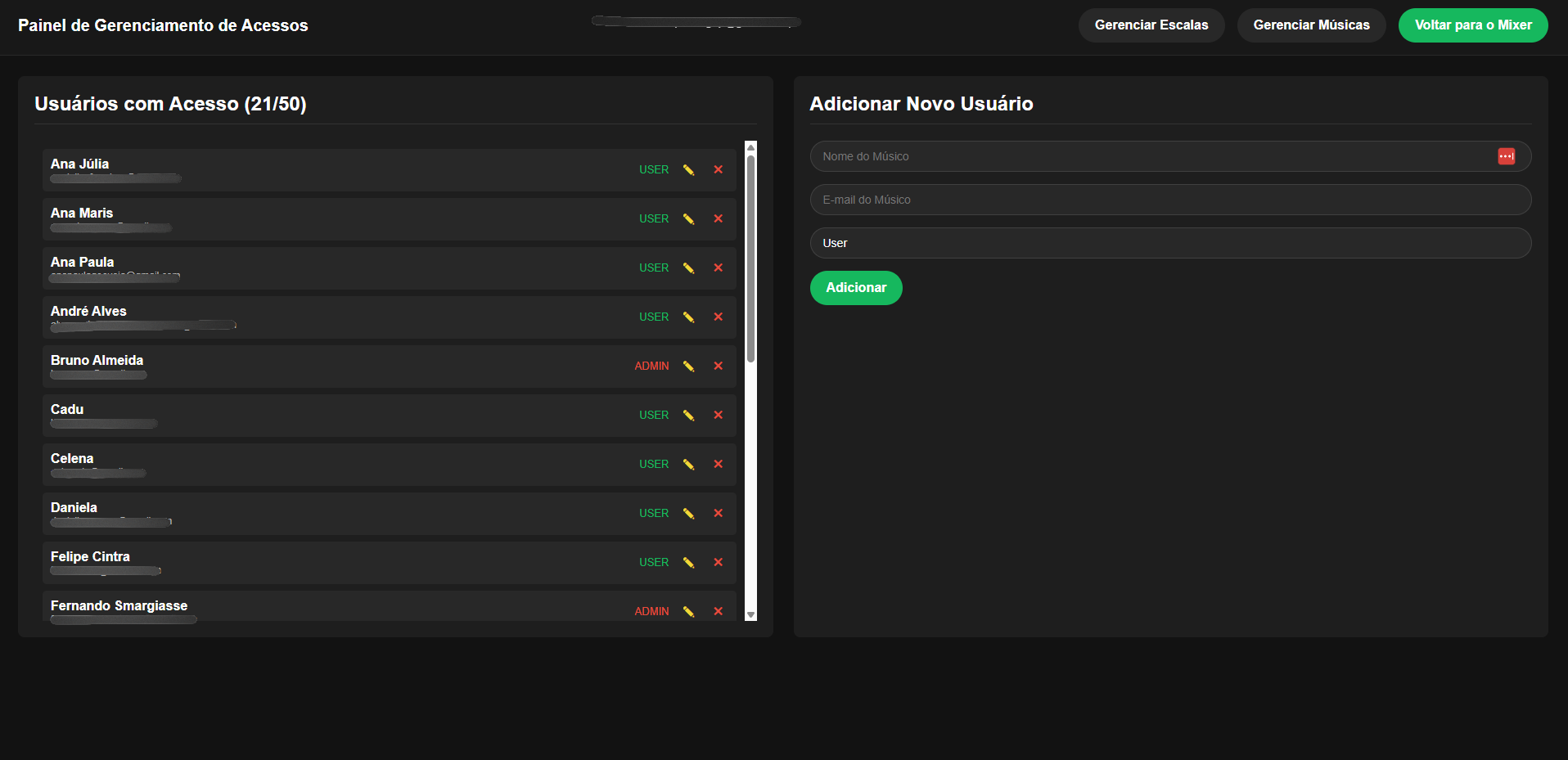Image resolution: width=1568 pixels, height=760 pixels.
Task: Edit the Ana Júlia user entry
Action: pyautogui.click(x=688, y=170)
